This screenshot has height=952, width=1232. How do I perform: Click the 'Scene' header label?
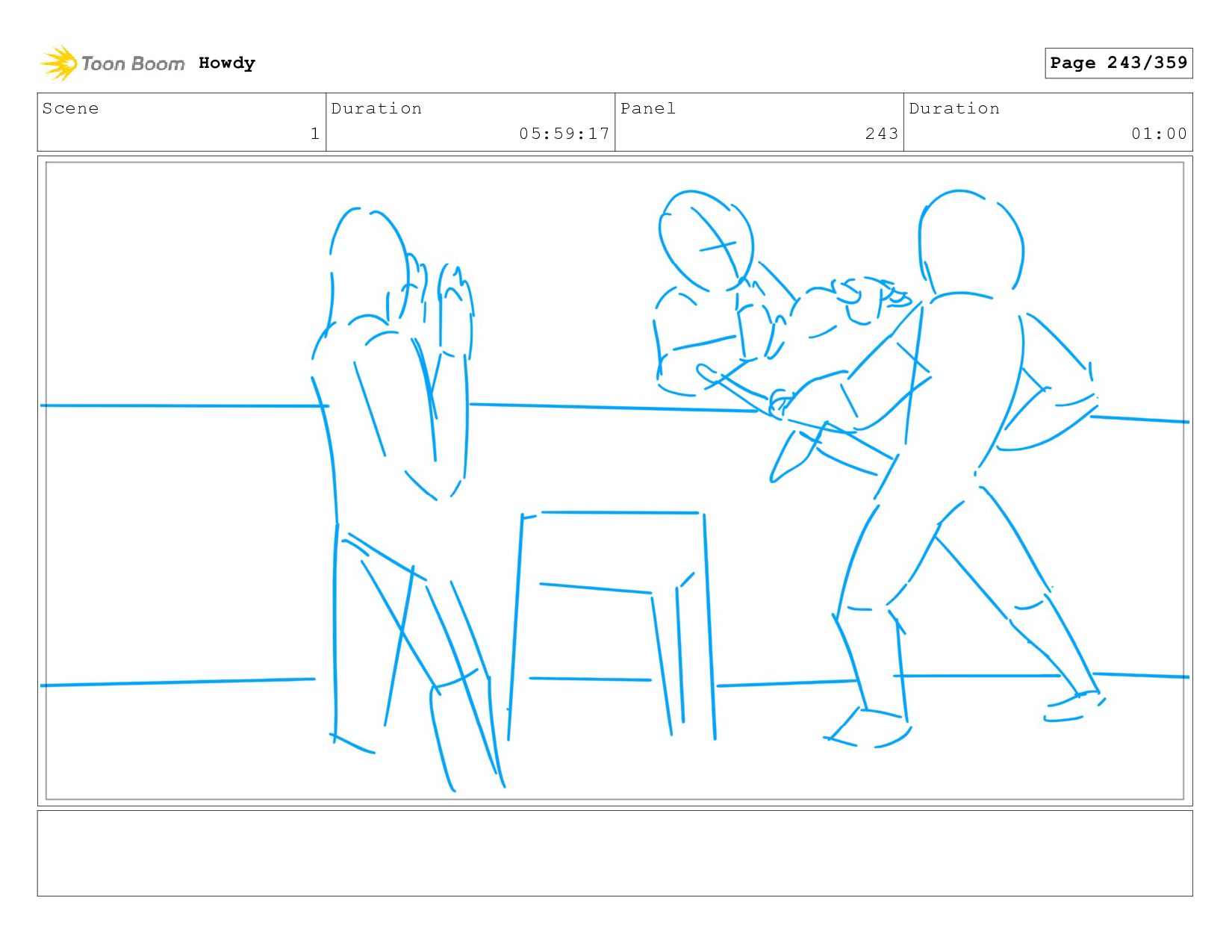(x=70, y=108)
